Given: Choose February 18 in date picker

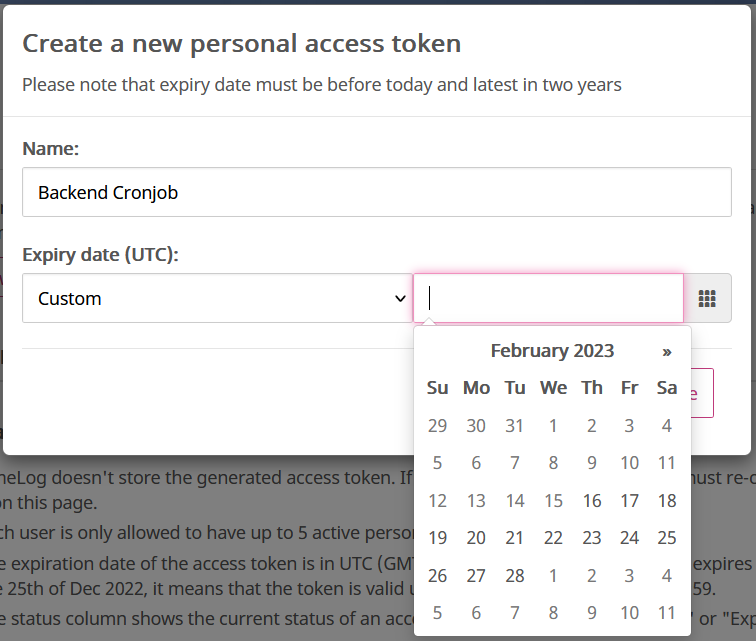Looking at the screenshot, I should [x=667, y=501].
